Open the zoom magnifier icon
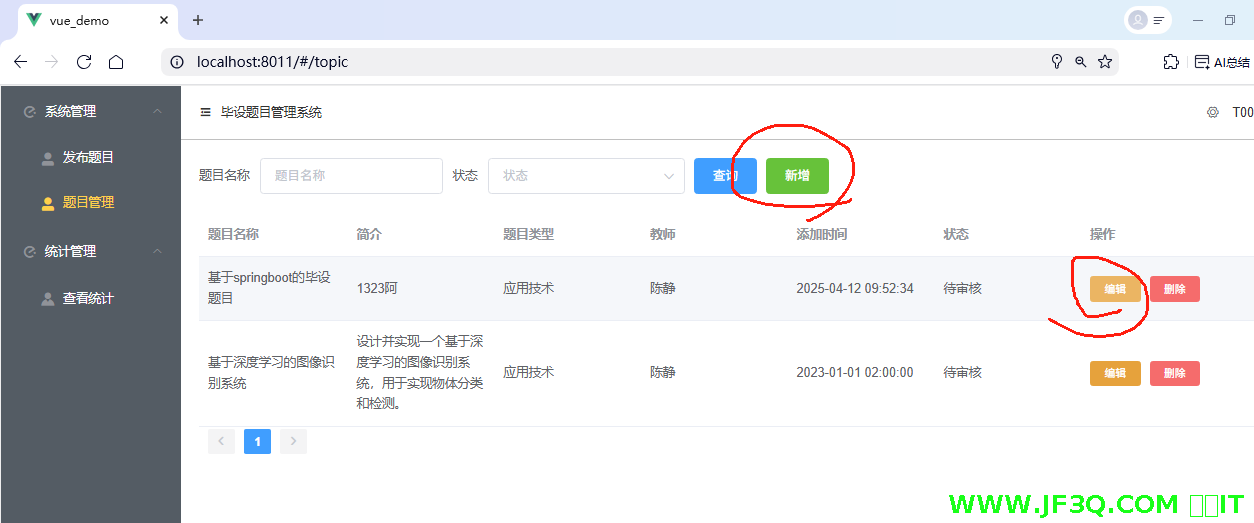This screenshot has height=523, width=1254. [x=1080, y=62]
